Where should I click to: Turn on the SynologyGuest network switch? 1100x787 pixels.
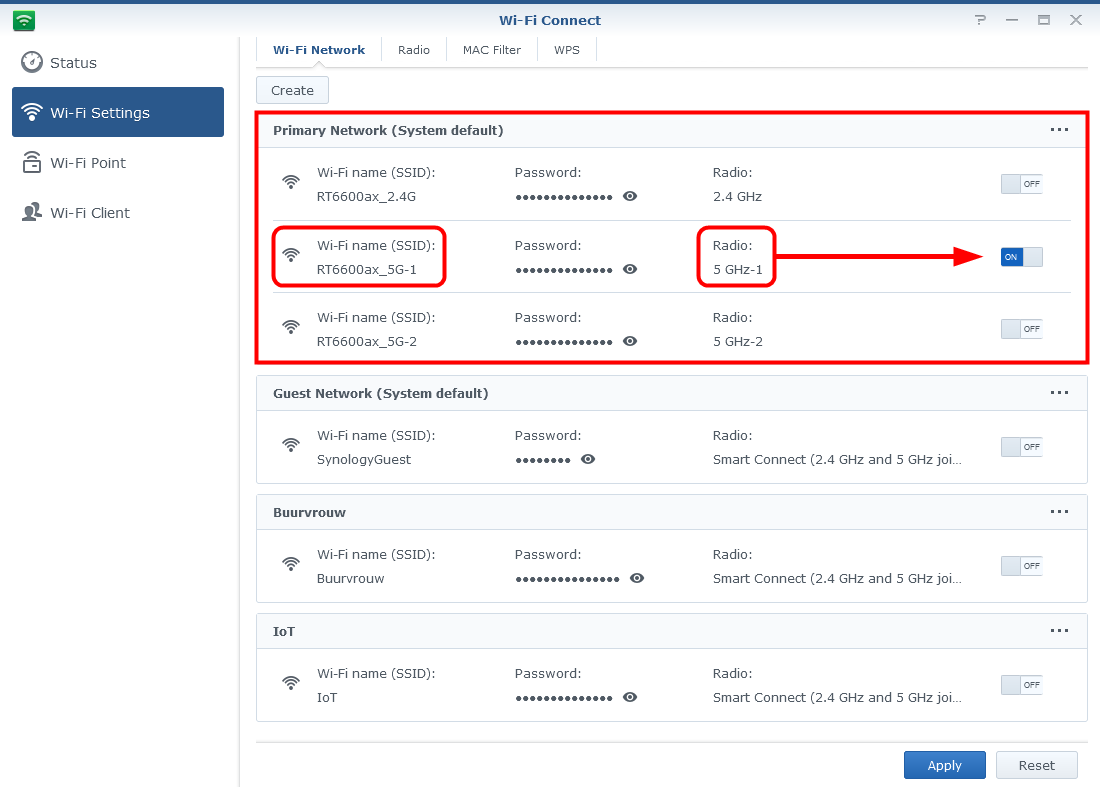coord(1021,447)
